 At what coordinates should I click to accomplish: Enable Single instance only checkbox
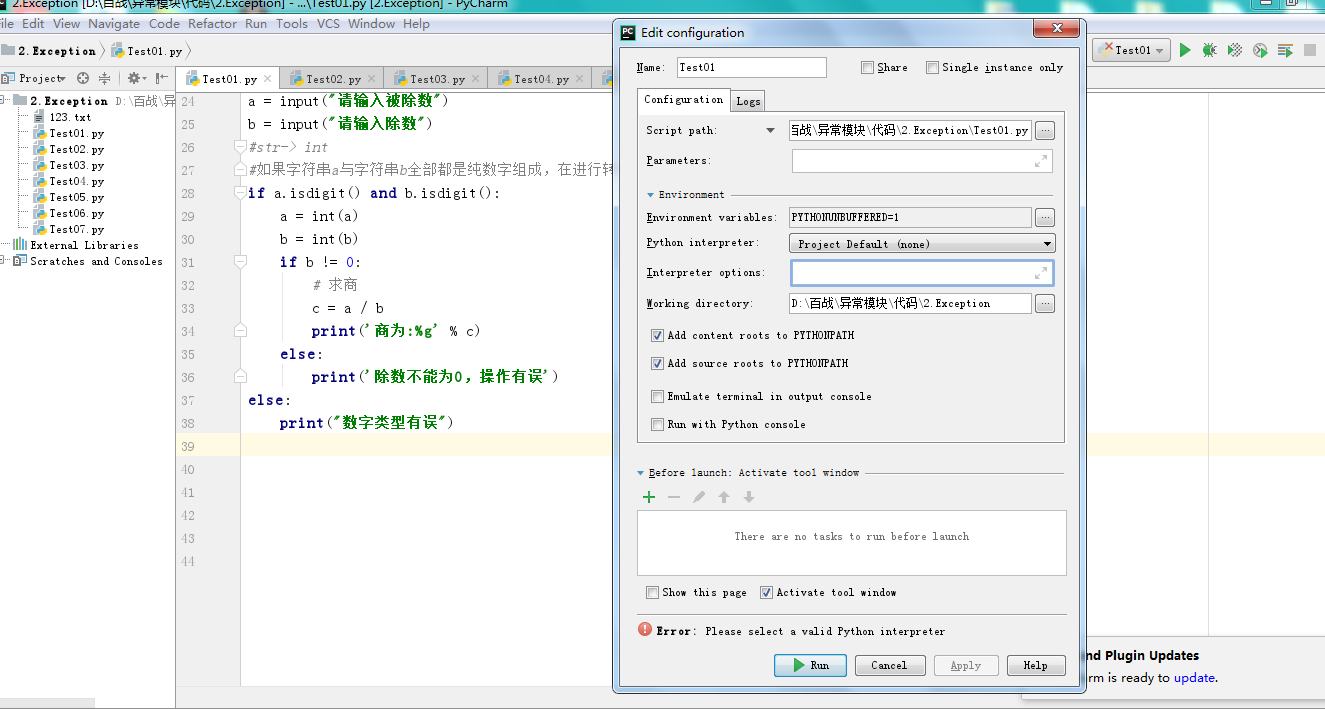click(x=932, y=67)
